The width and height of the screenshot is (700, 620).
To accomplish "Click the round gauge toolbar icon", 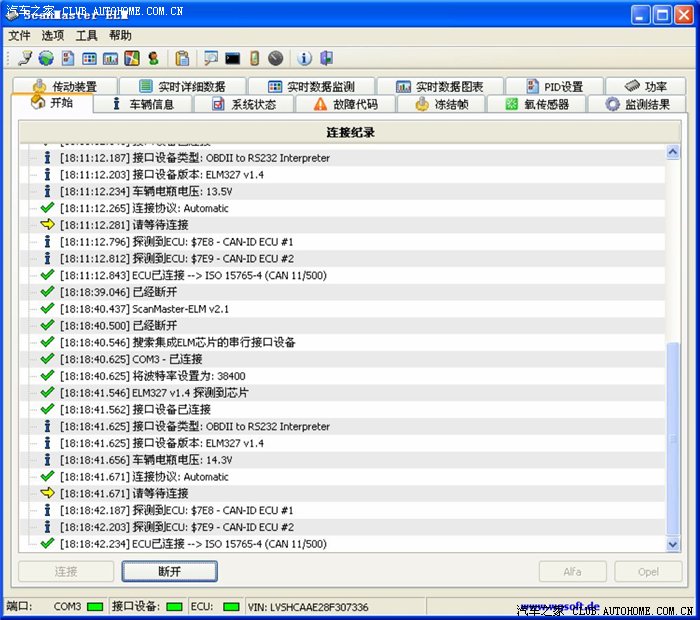I will [275, 58].
